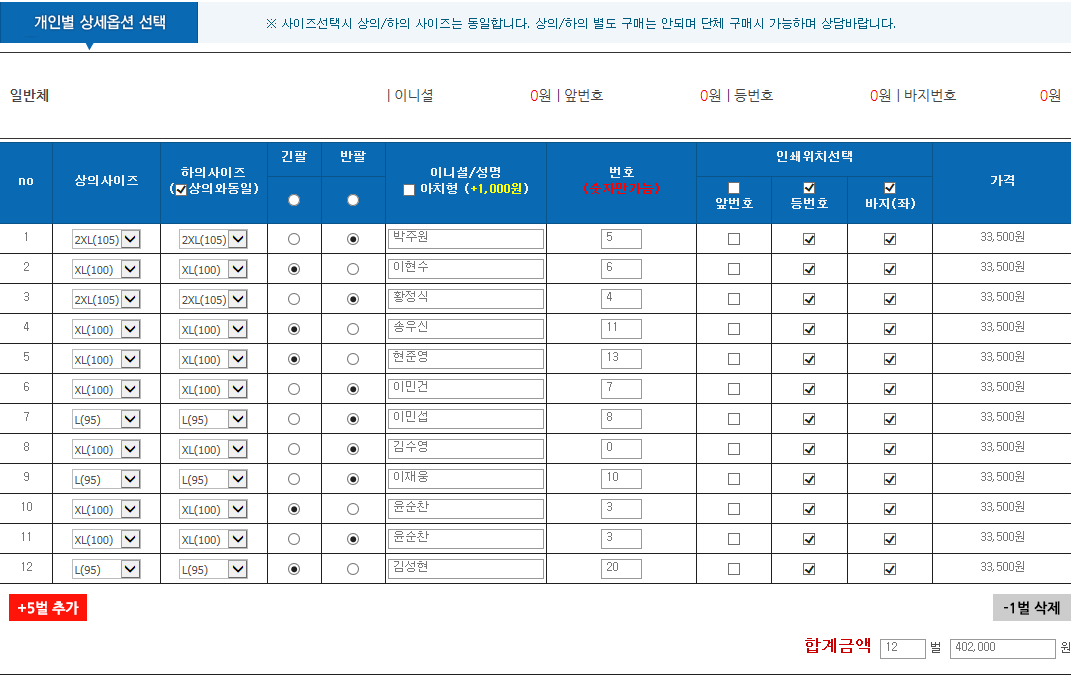Uncheck 등번호 box for row 9
This screenshot has height=675, width=1071.
tap(809, 479)
